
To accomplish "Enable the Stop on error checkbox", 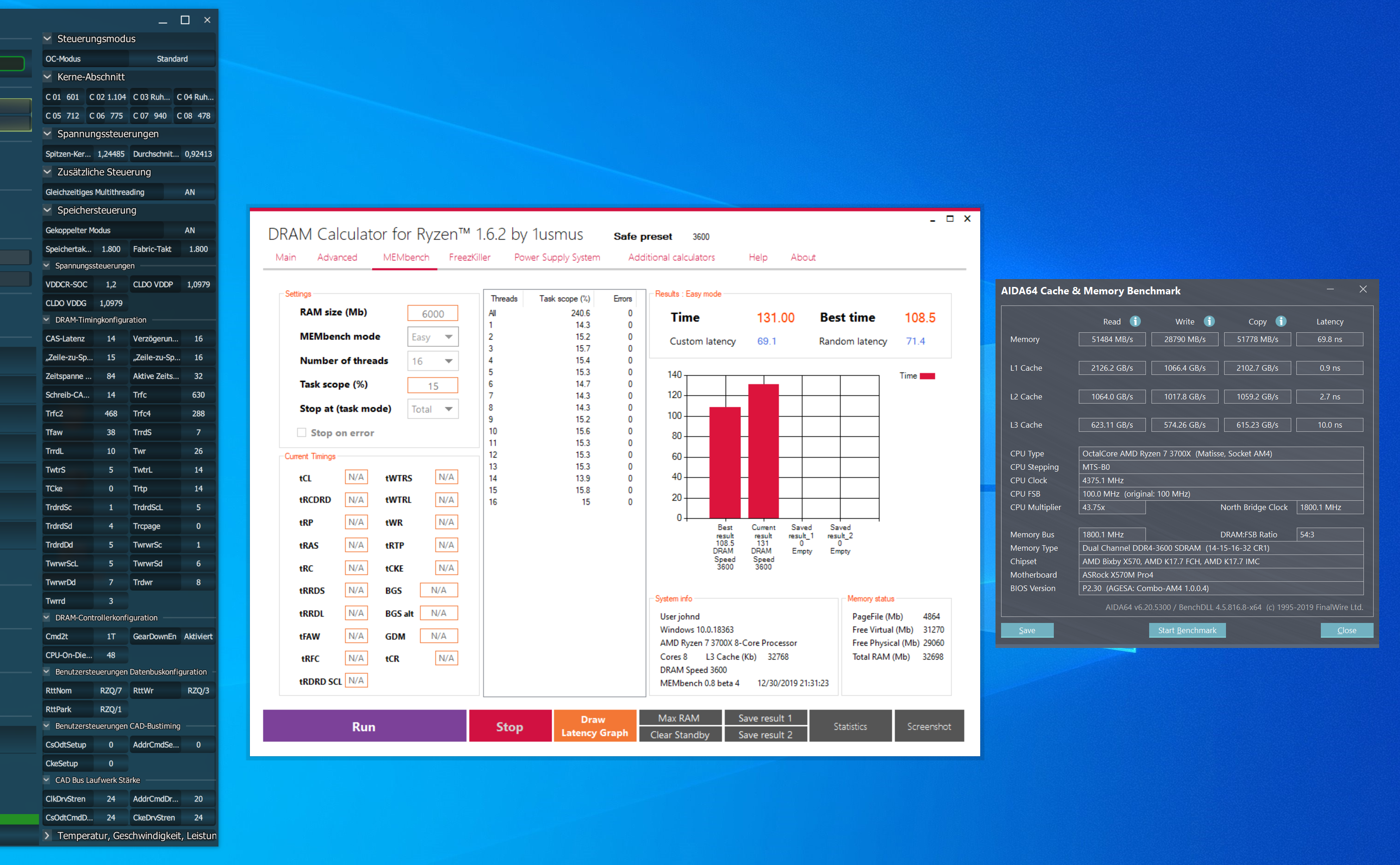I will 301,432.
